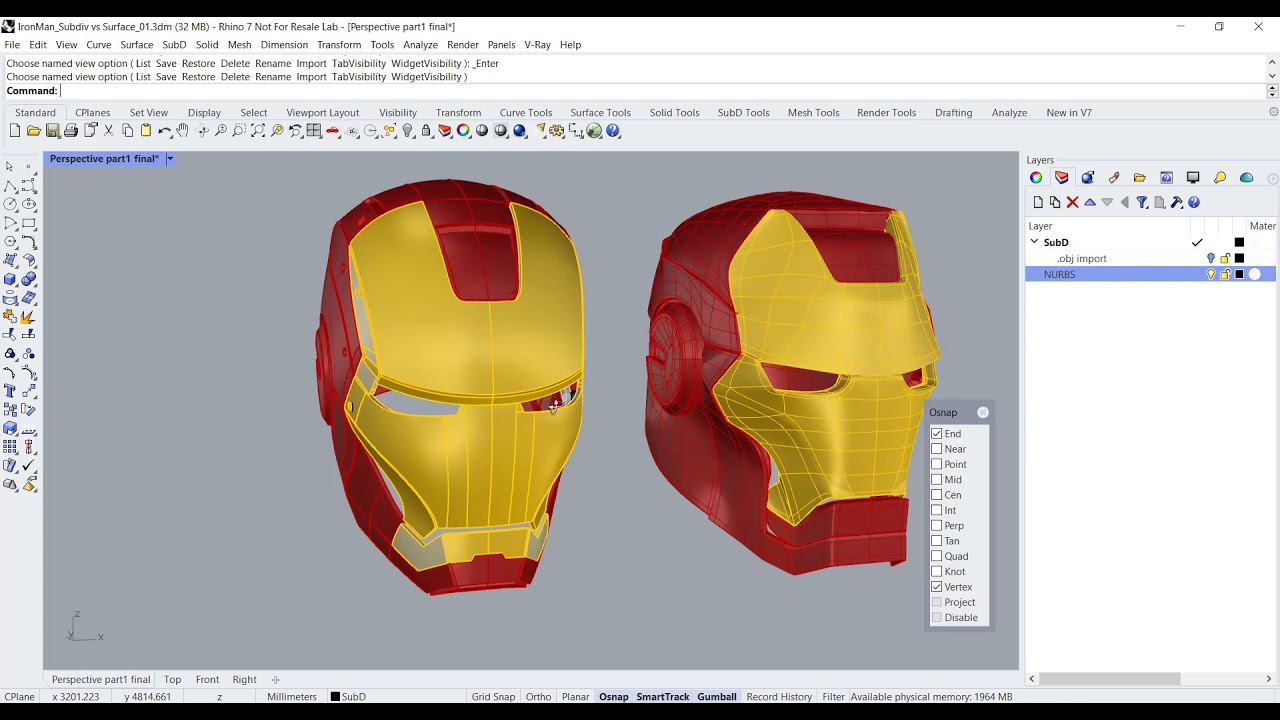1280x720 pixels.
Task: Open the V-Ray menu
Action: pyautogui.click(x=538, y=45)
